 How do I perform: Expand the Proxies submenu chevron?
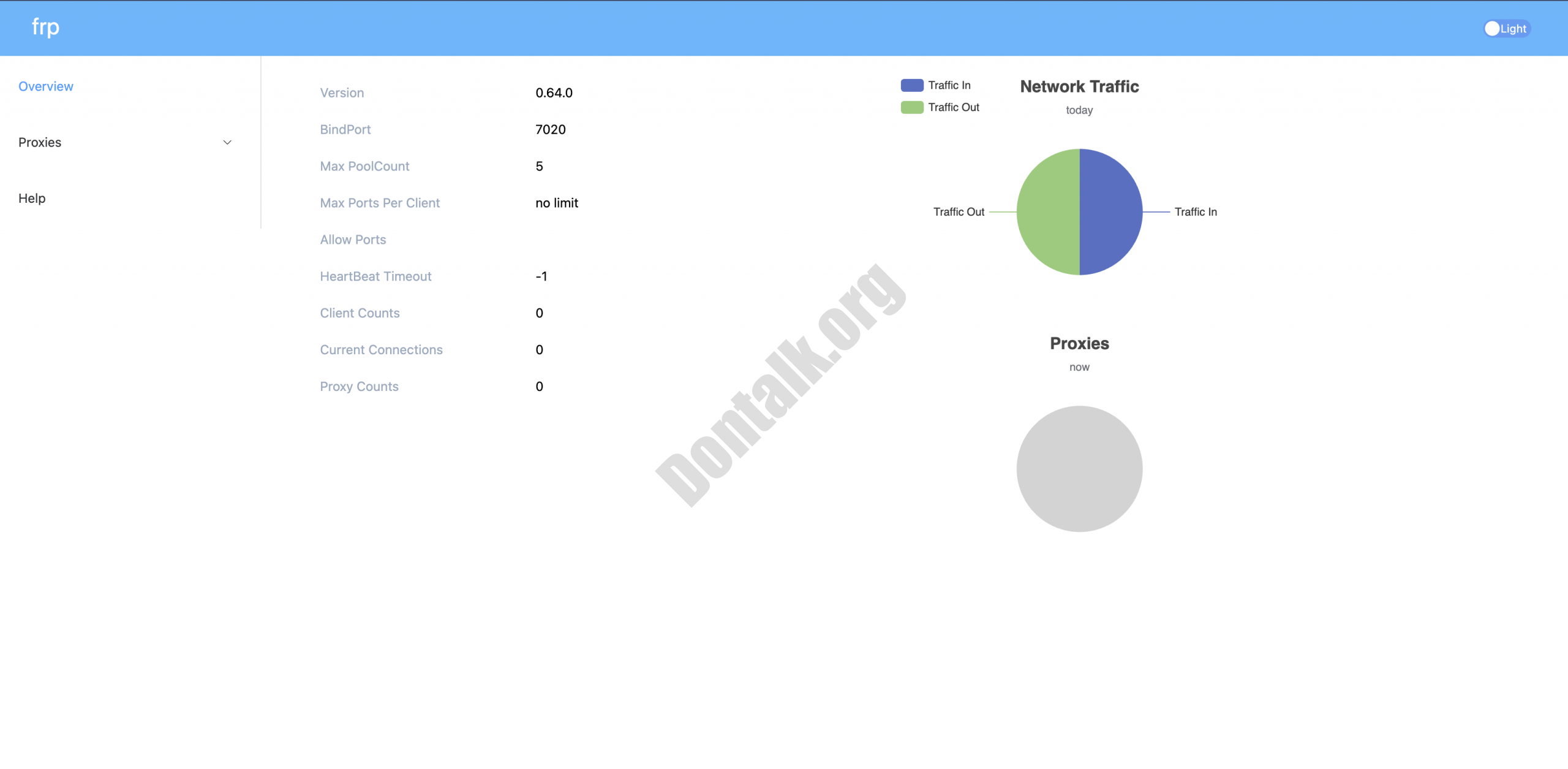click(227, 143)
